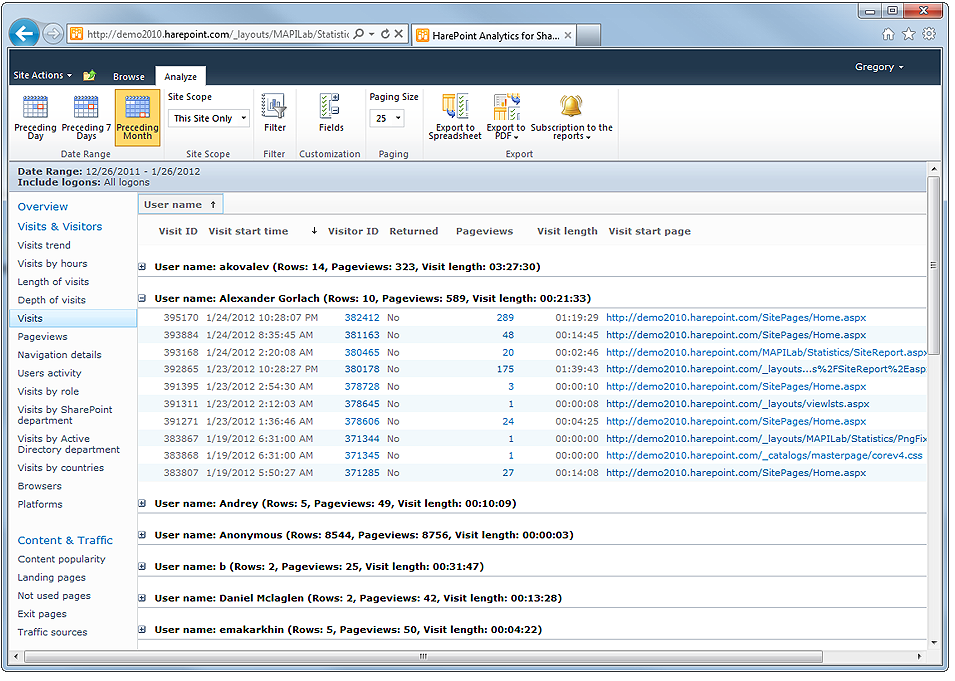
Task: Open the Site Actions menu
Action: pyautogui.click(x=42, y=75)
